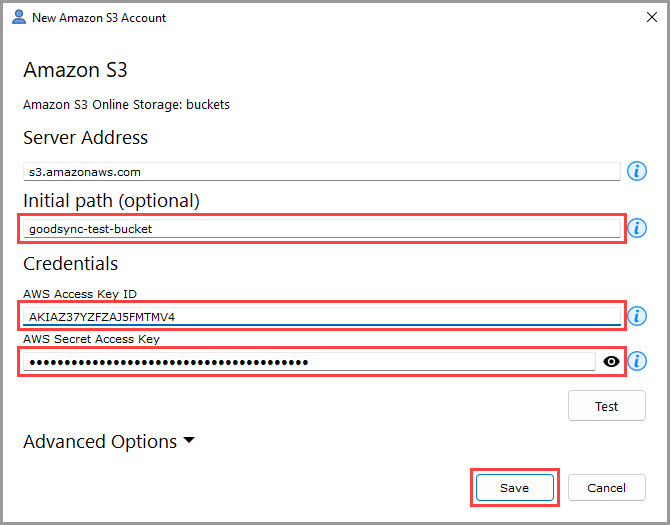Click the "Credentials" section heading
670x525 pixels.
(70, 264)
